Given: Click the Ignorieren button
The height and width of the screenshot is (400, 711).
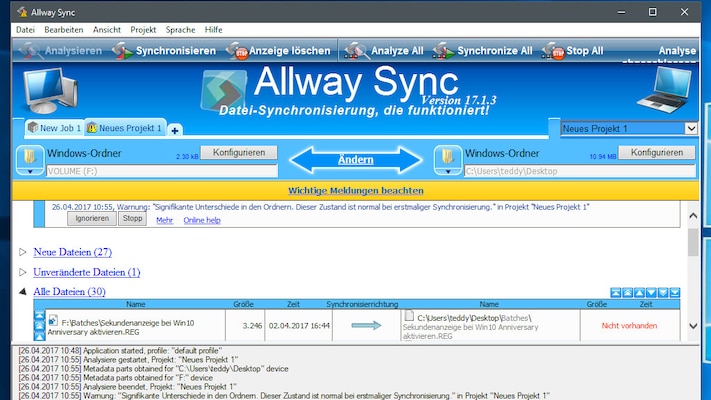Looking at the screenshot, I should [x=92, y=218].
